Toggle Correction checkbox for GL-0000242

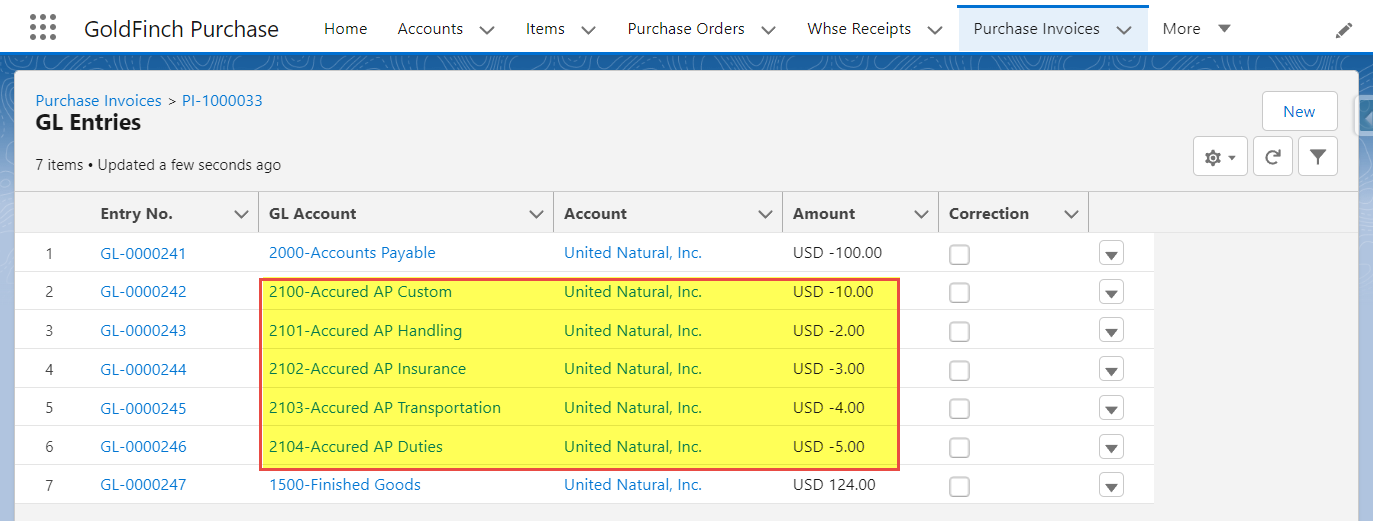(x=959, y=293)
